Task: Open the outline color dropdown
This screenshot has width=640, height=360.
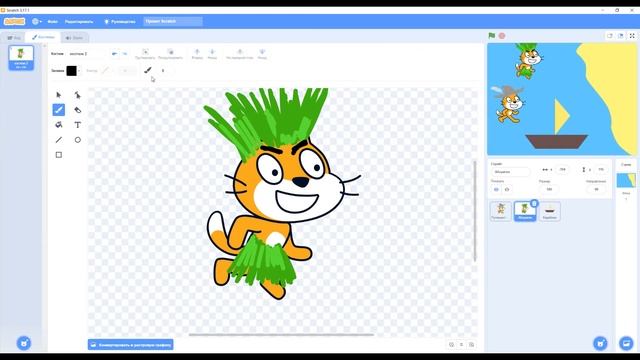Action: [x=107, y=71]
